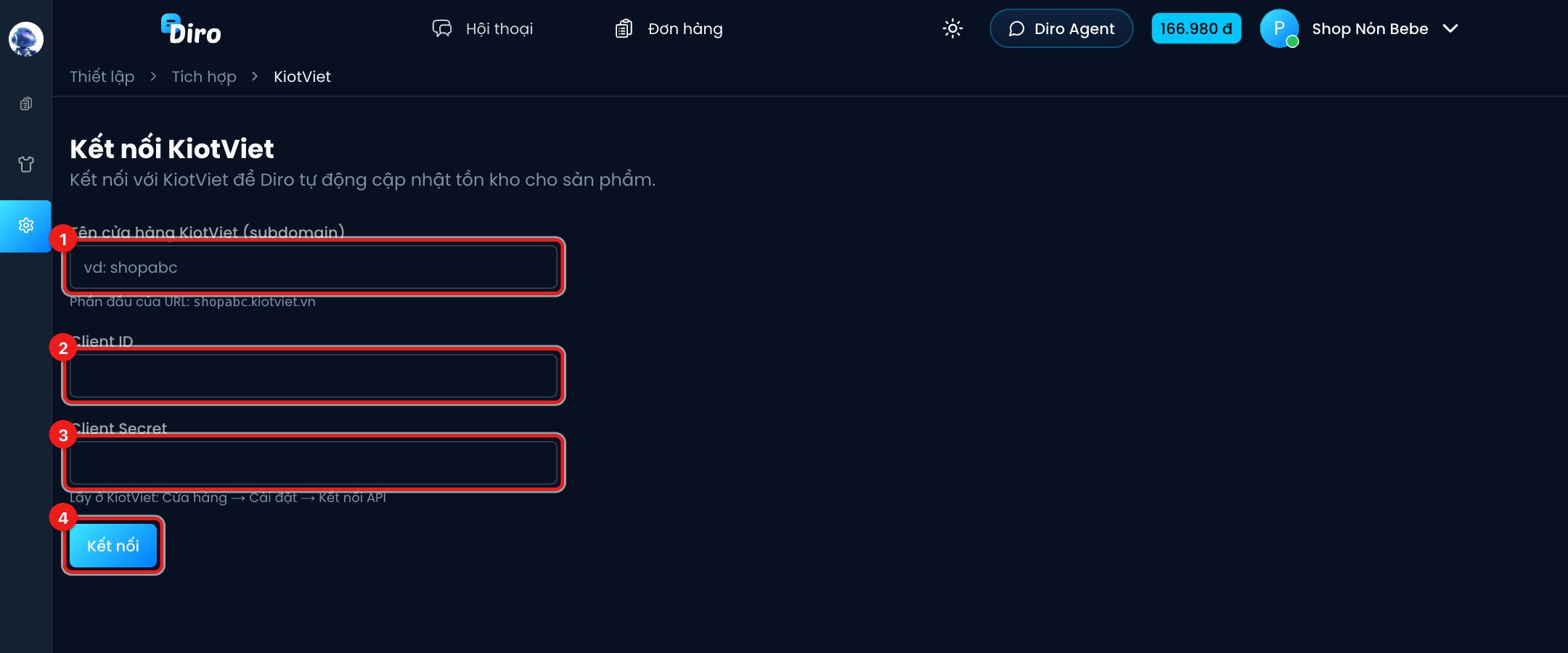This screenshot has width=1568, height=653.
Task: Click the robot avatar icon in the sidebar
Action: pyautogui.click(x=26, y=38)
